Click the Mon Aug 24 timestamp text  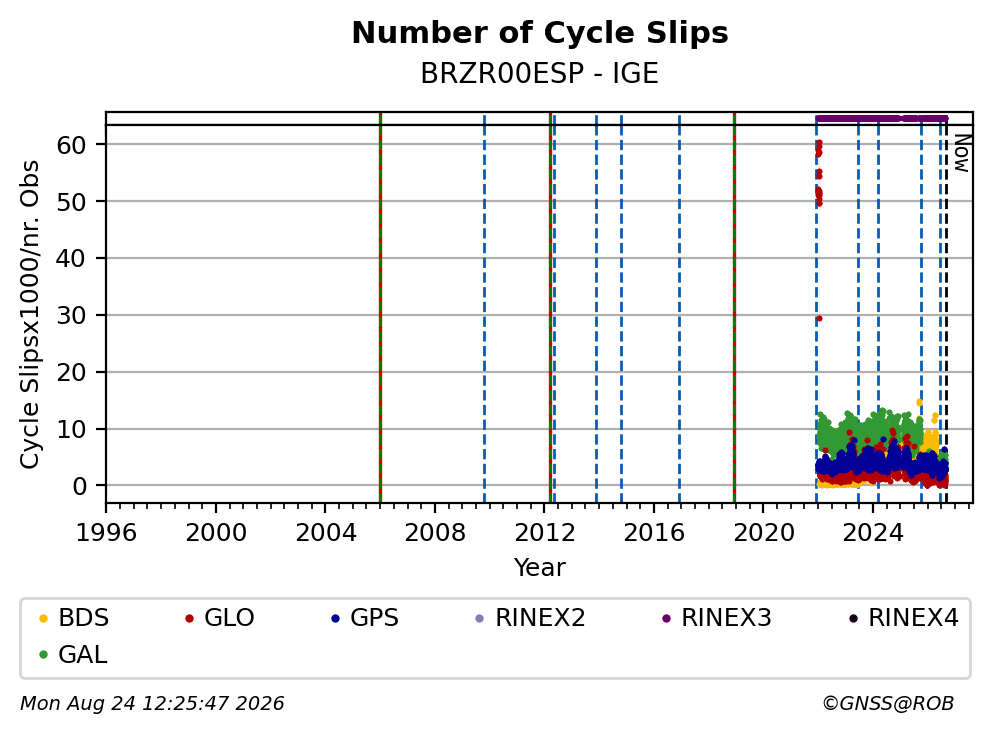pos(152,704)
